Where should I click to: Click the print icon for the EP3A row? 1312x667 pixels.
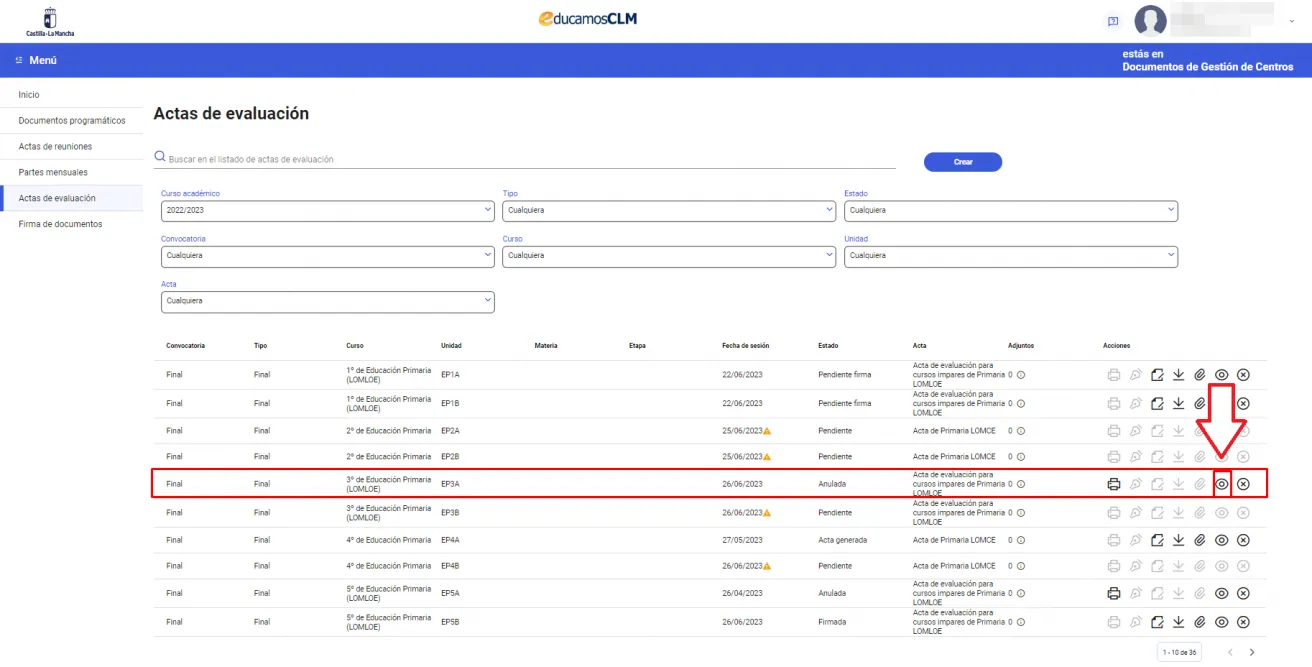(x=1113, y=484)
